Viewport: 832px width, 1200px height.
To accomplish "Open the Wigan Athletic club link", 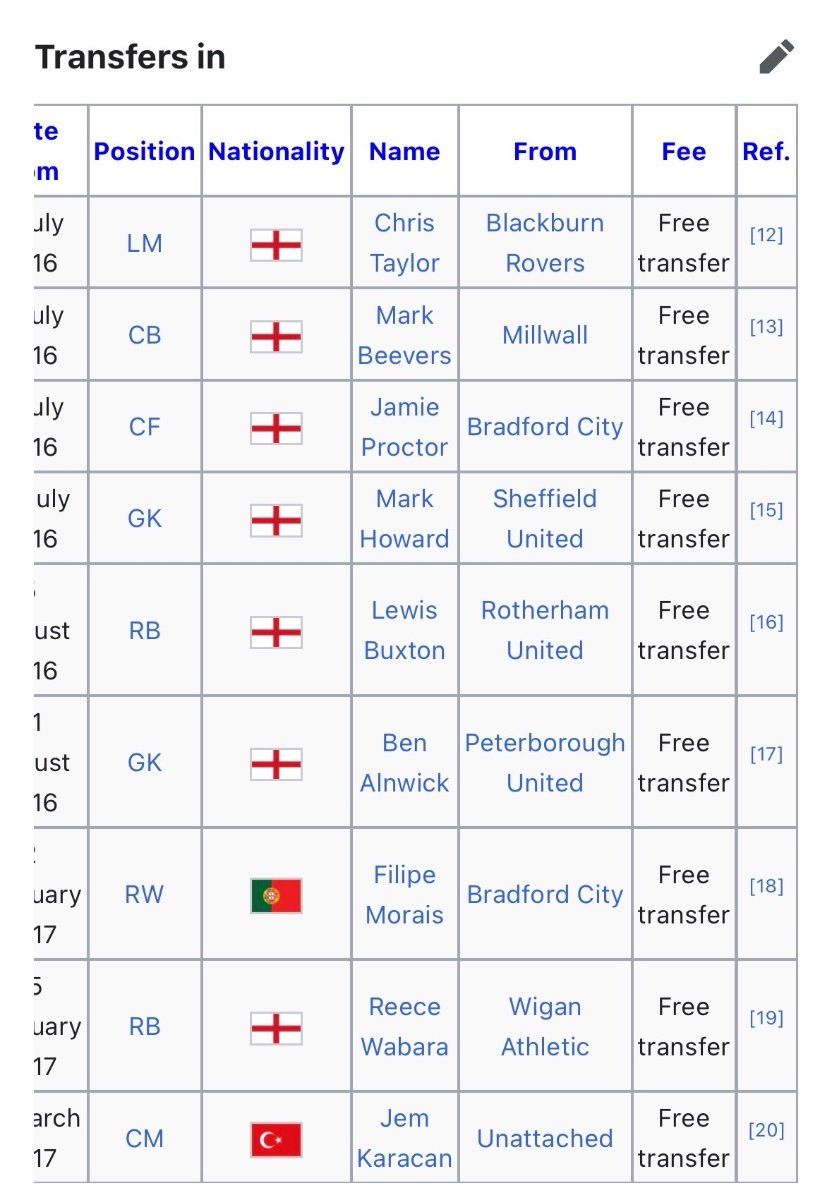I will tap(545, 1027).
